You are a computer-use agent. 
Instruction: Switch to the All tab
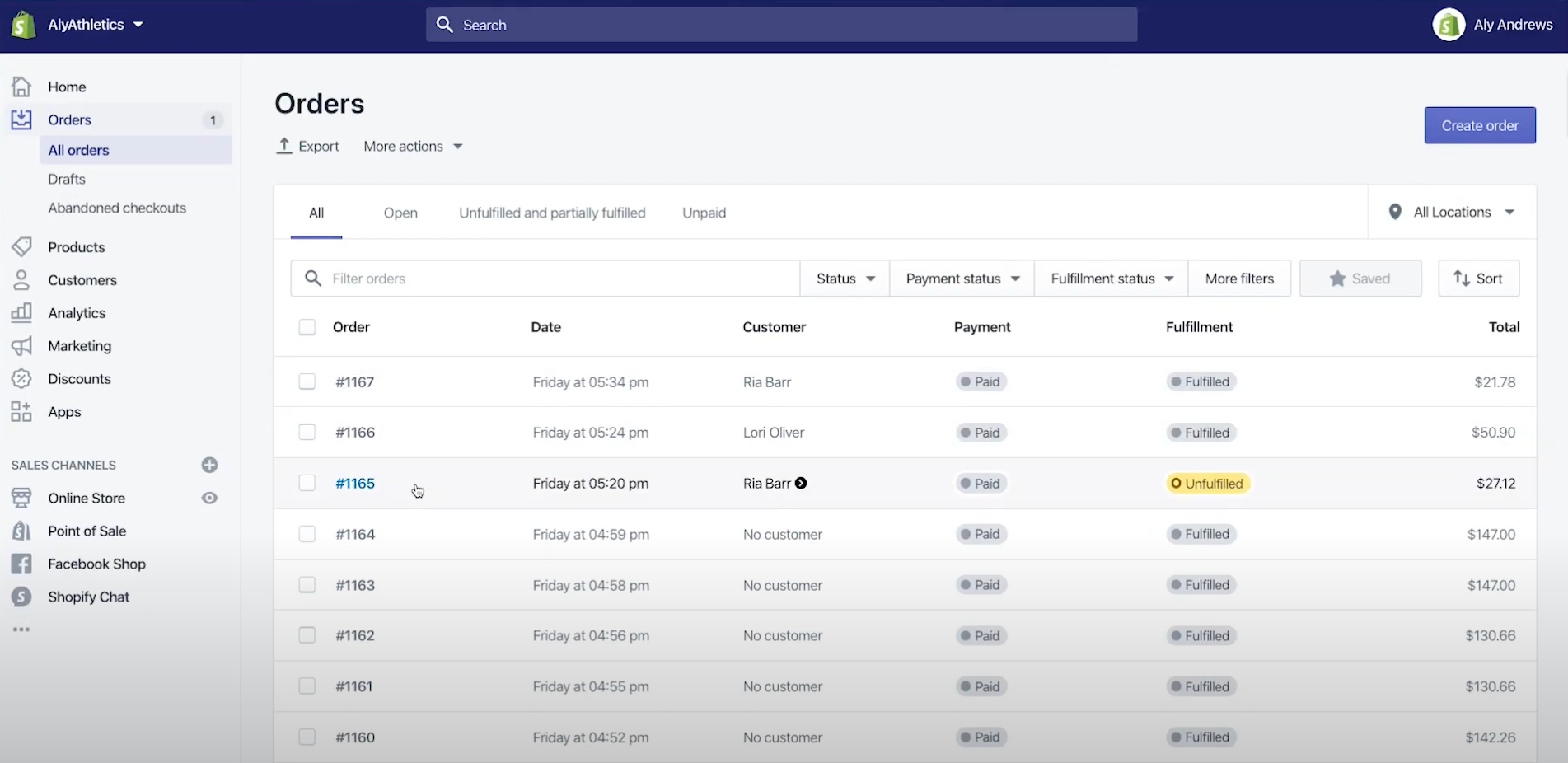316,213
